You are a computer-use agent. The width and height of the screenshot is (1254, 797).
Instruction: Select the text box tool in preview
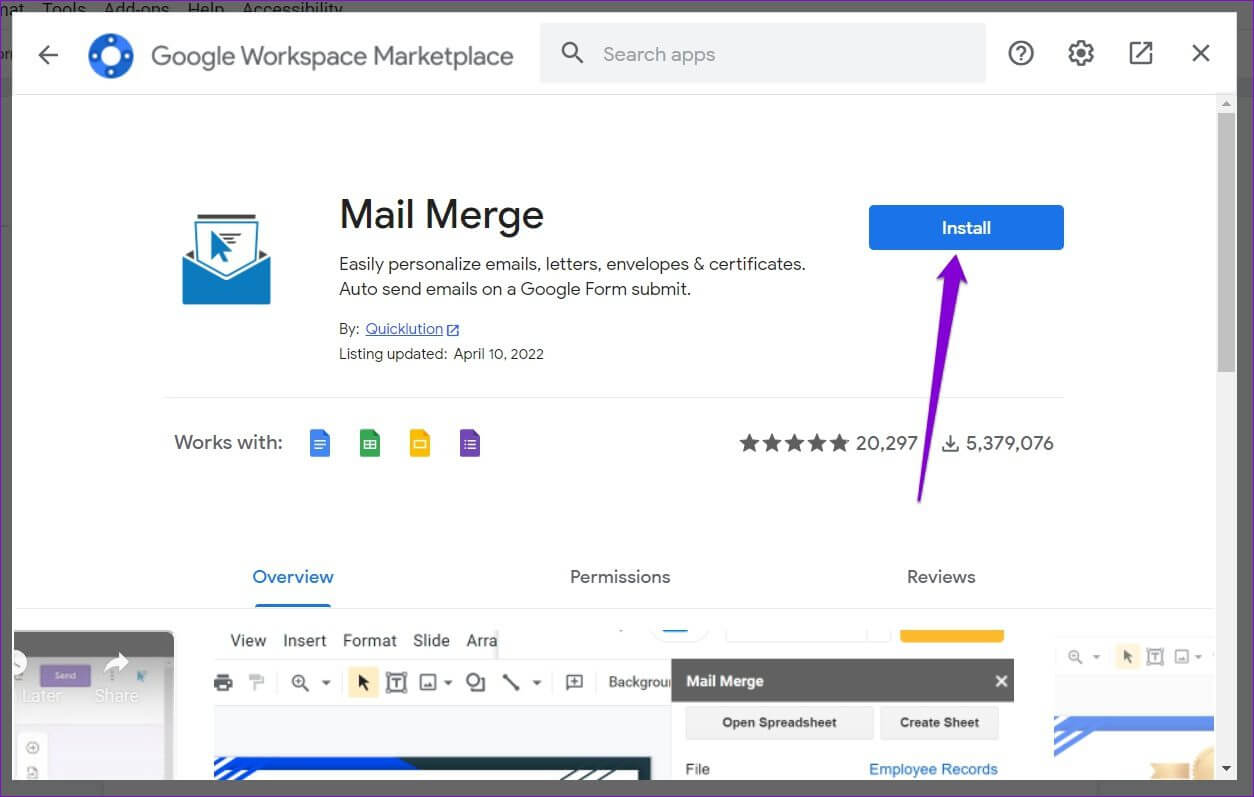(396, 683)
